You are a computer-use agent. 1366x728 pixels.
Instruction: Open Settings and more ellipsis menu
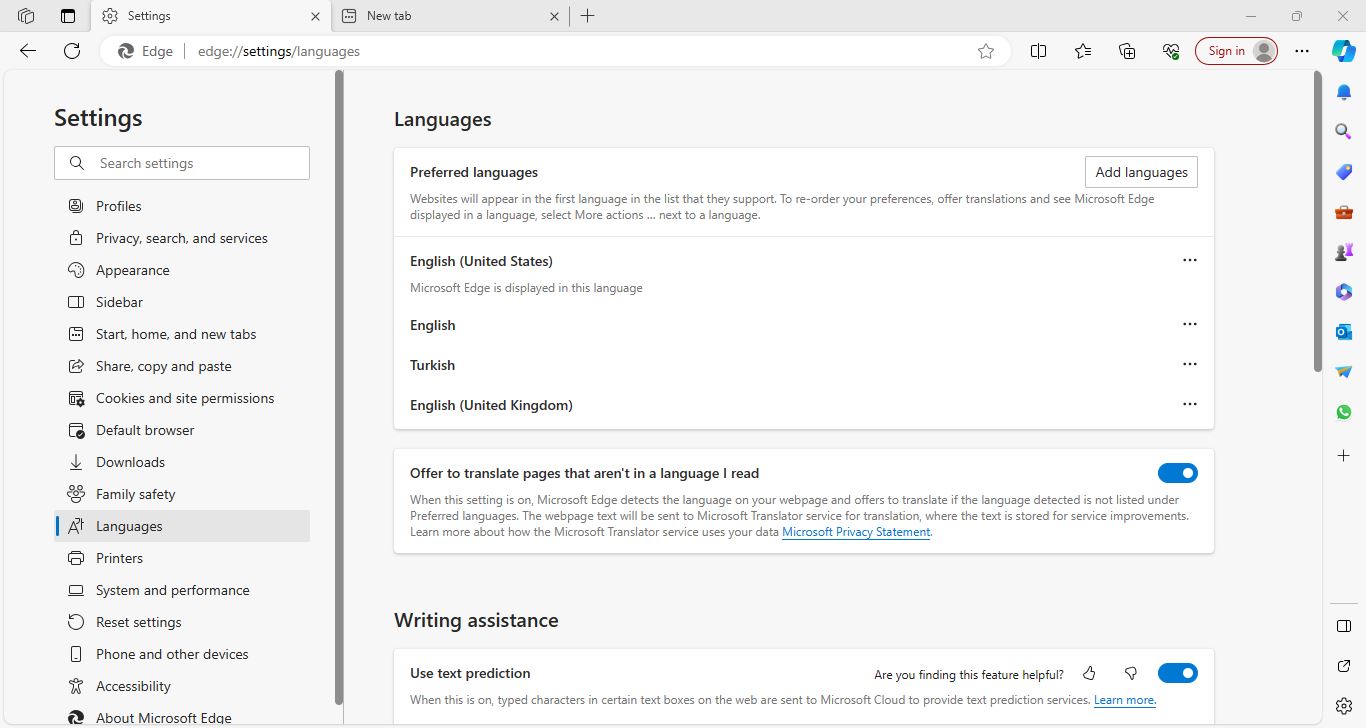pyautogui.click(x=1301, y=51)
